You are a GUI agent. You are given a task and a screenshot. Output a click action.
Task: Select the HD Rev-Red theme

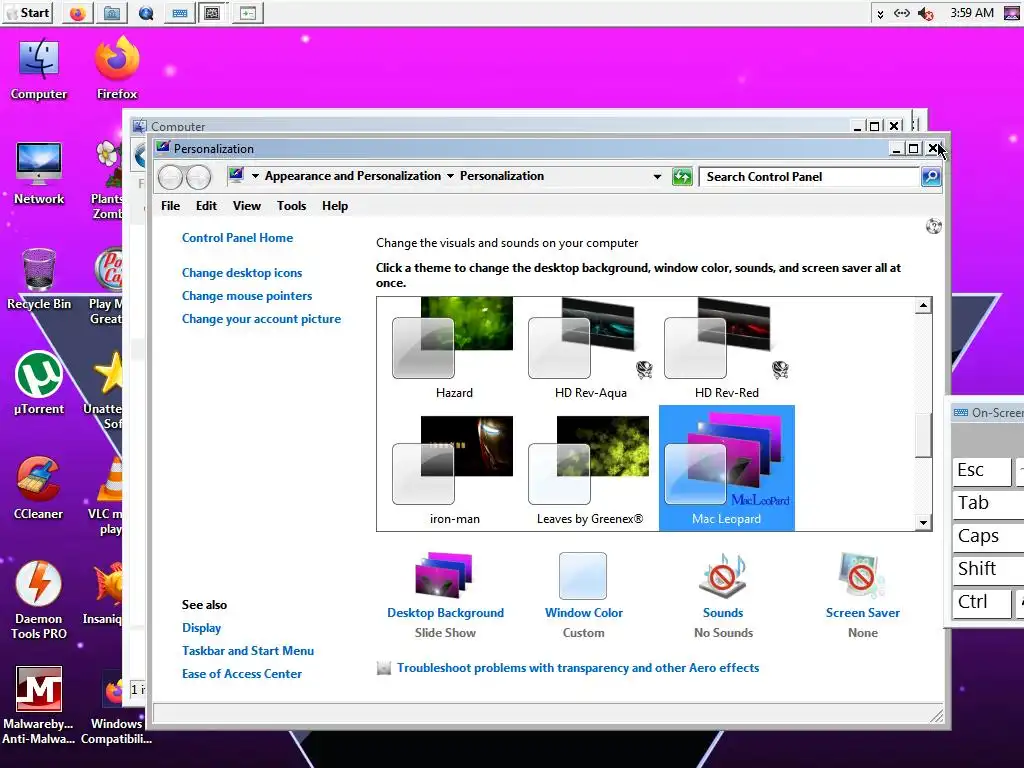(726, 348)
